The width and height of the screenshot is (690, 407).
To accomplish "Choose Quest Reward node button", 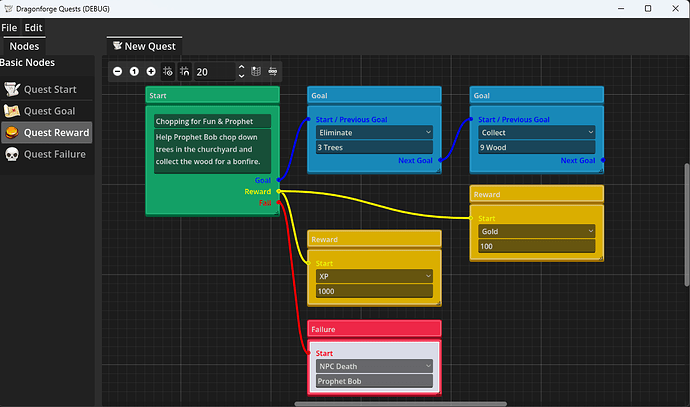I will (47, 132).
